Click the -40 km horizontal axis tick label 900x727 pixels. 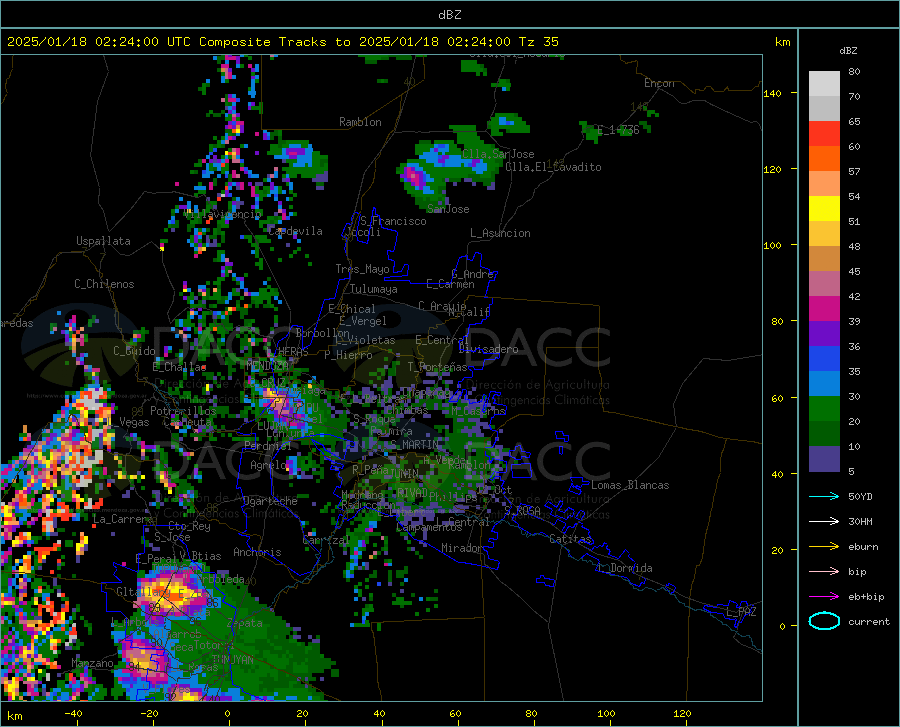pyautogui.click(x=73, y=713)
